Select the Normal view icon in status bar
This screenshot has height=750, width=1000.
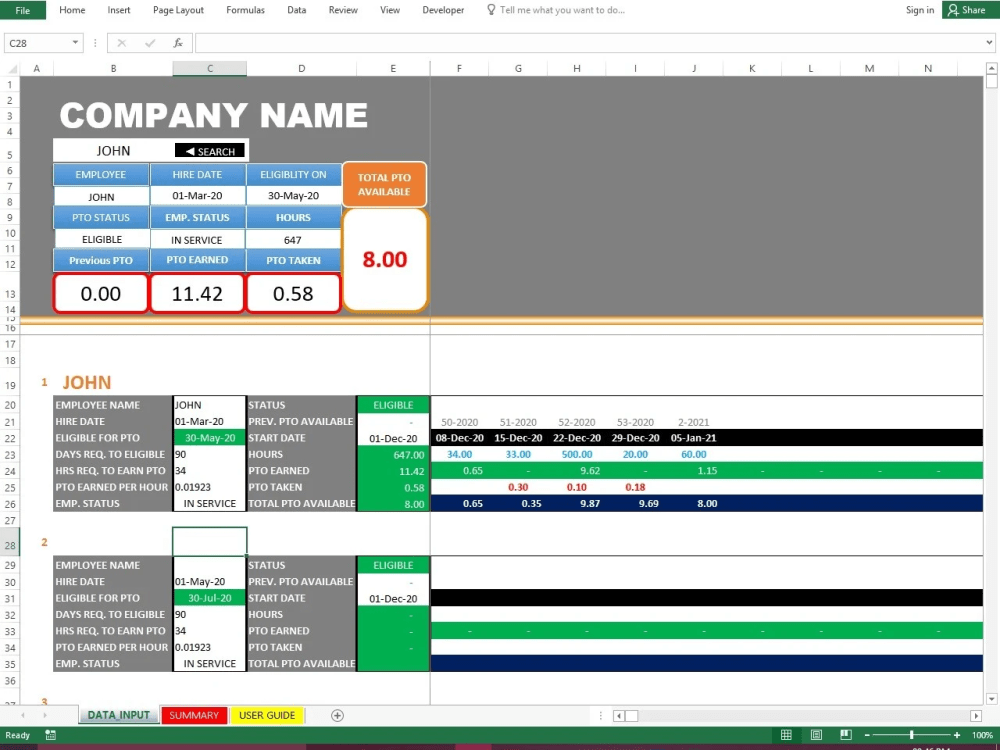pyautogui.click(x=788, y=734)
